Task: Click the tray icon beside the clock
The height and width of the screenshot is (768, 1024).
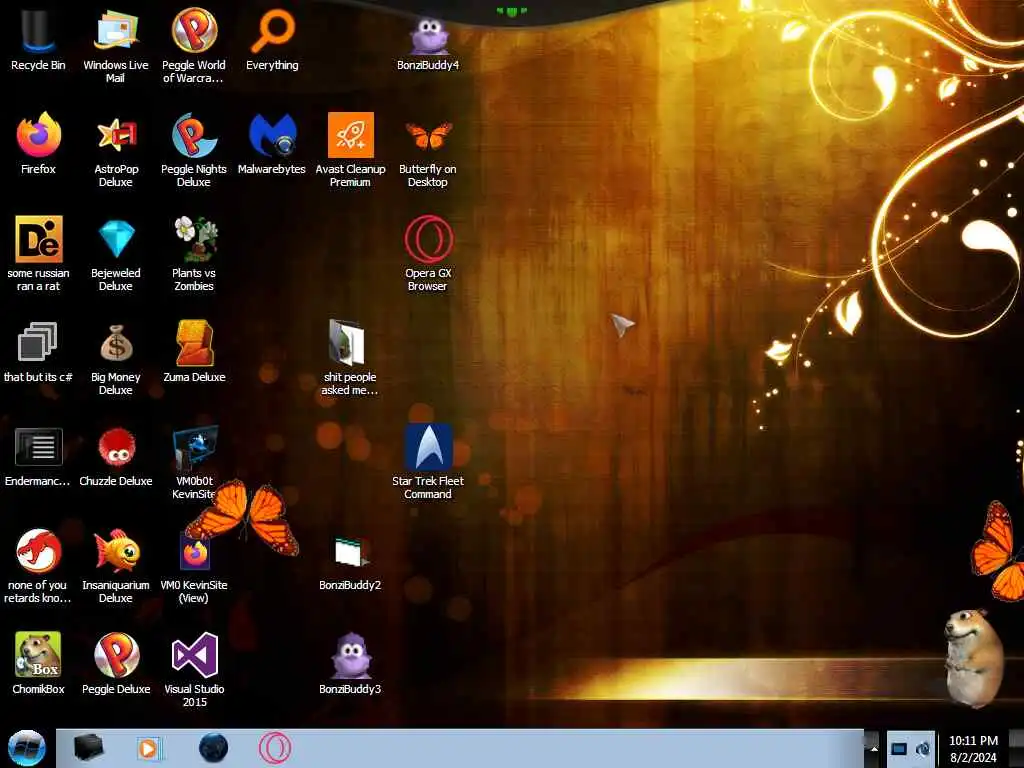Action: (923, 748)
